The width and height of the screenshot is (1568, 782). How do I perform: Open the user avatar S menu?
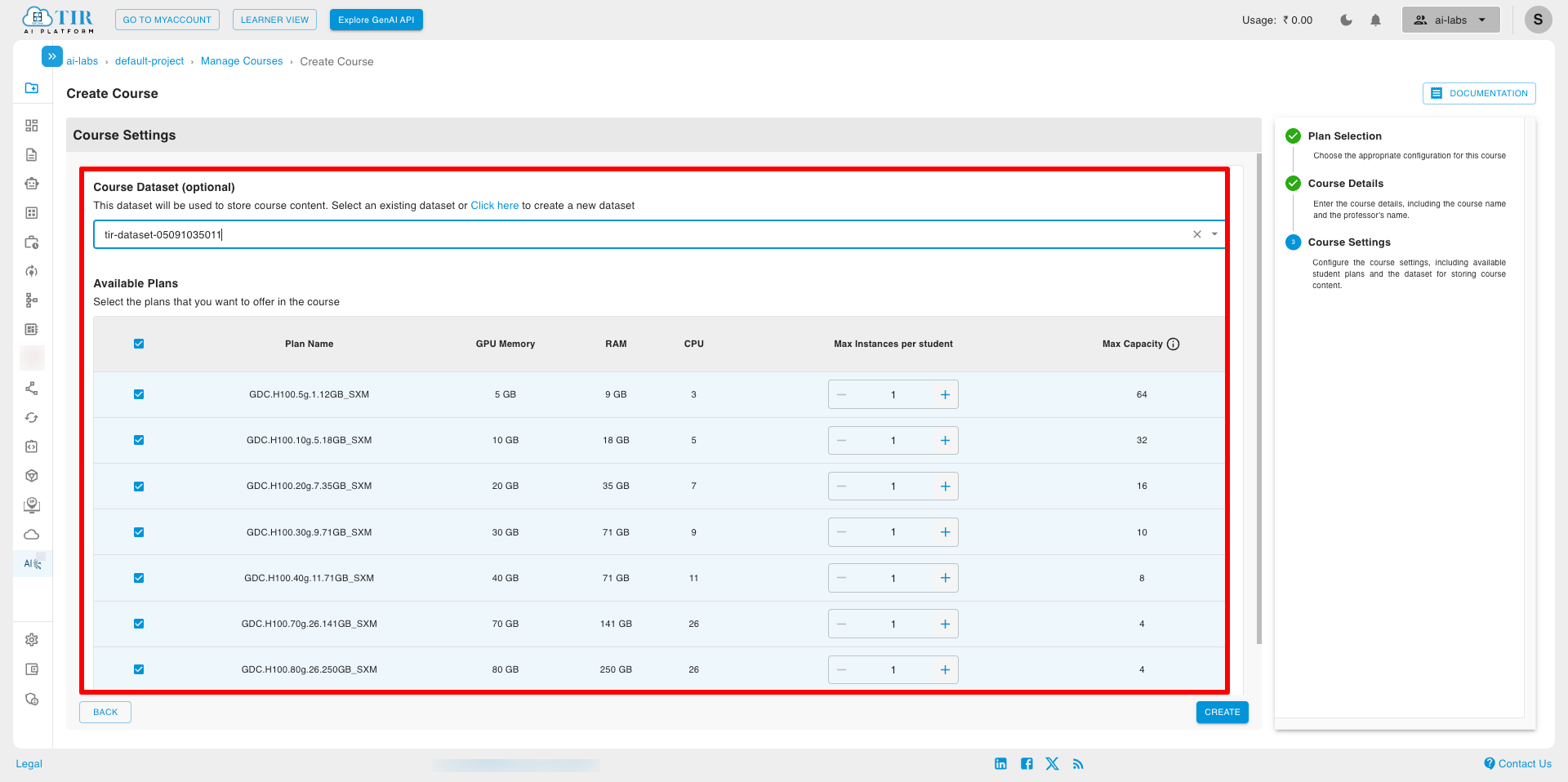pos(1538,20)
